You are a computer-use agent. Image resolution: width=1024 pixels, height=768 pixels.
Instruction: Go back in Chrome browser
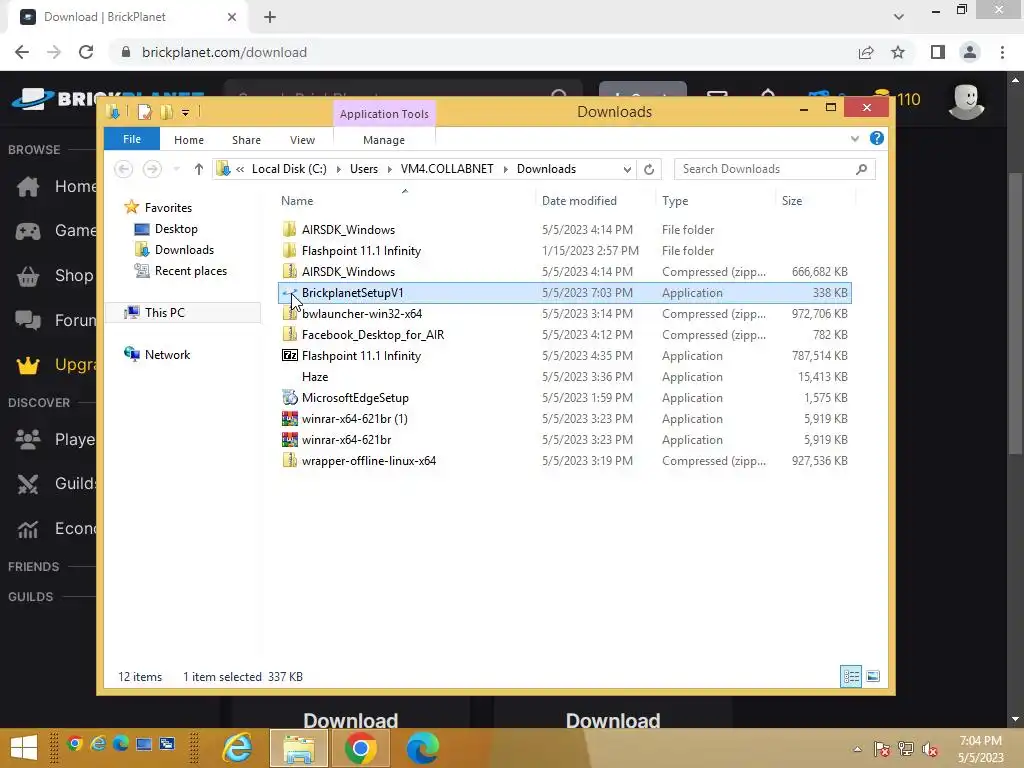(22, 52)
